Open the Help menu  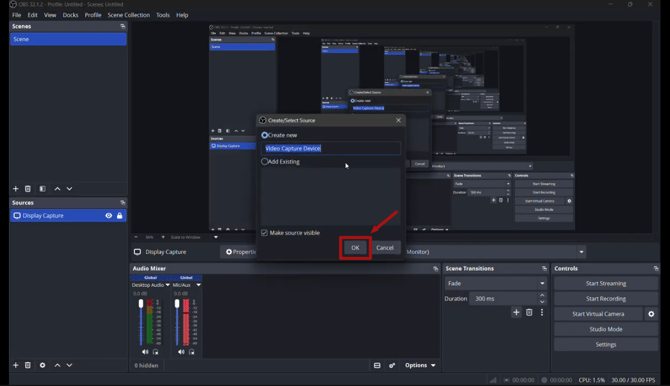coord(182,15)
